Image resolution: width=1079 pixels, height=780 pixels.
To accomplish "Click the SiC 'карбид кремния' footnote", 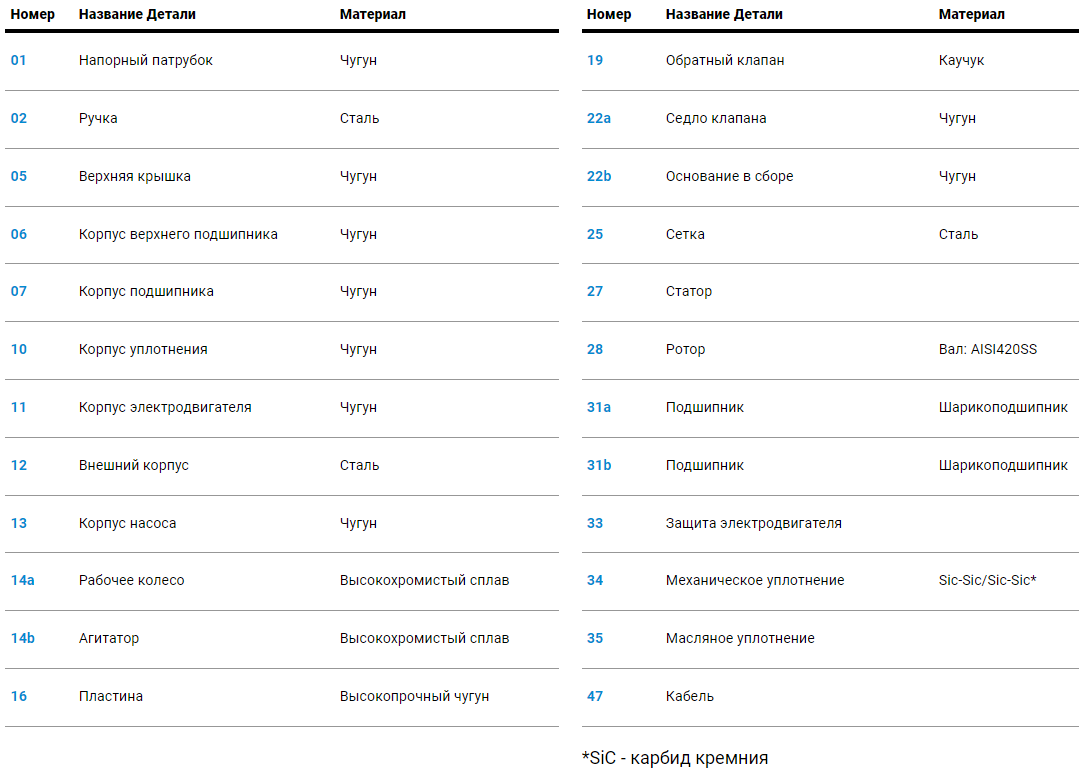I will [x=675, y=758].
